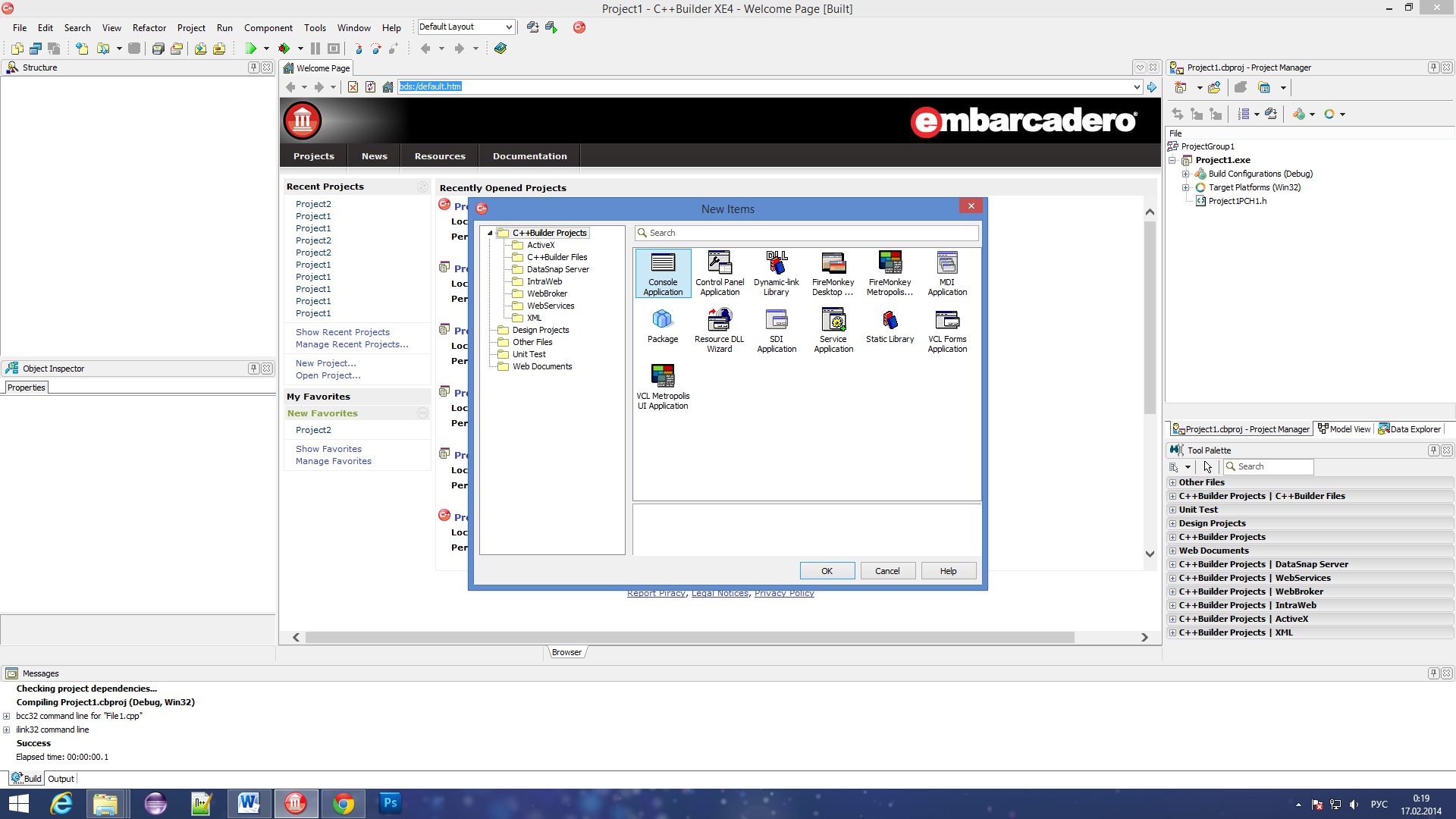Pin the Tool Palette panel

pos(1433,450)
